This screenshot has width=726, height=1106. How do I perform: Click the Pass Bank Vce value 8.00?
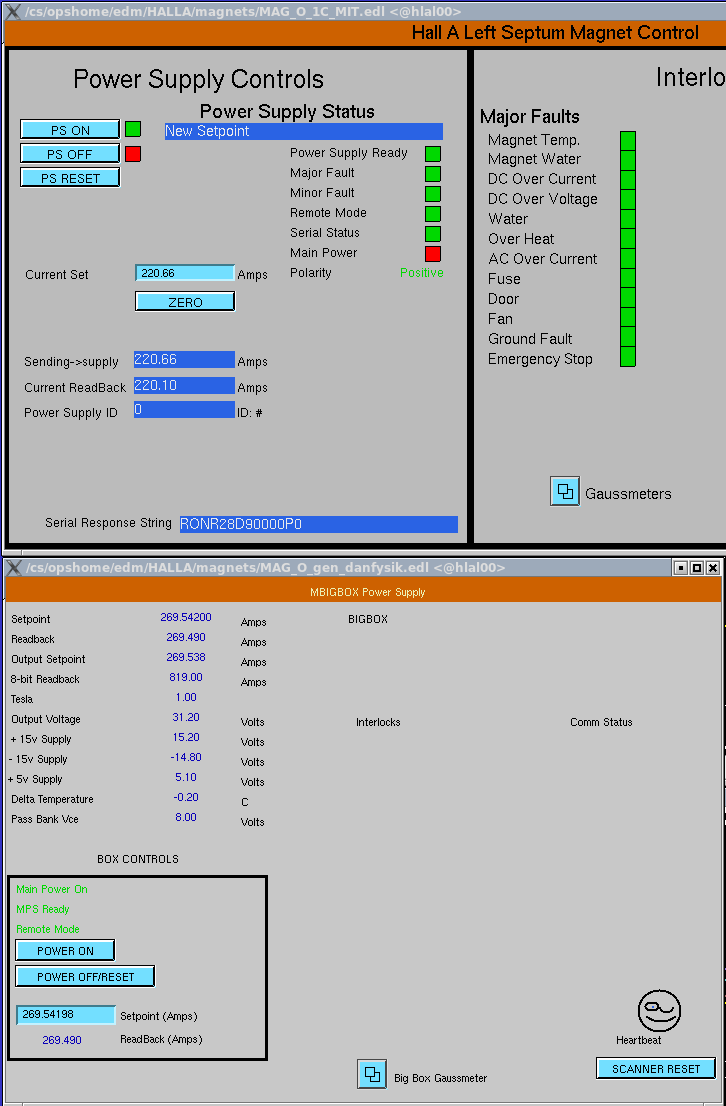point(186,817)
